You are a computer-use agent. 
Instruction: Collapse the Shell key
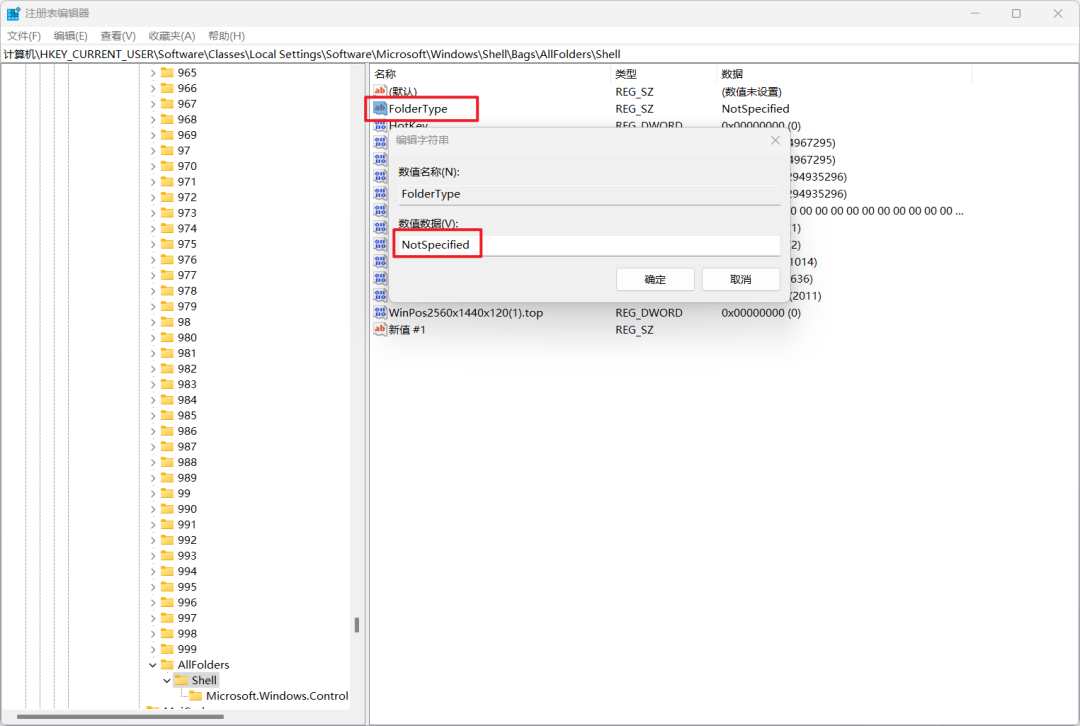coord(167,681)
